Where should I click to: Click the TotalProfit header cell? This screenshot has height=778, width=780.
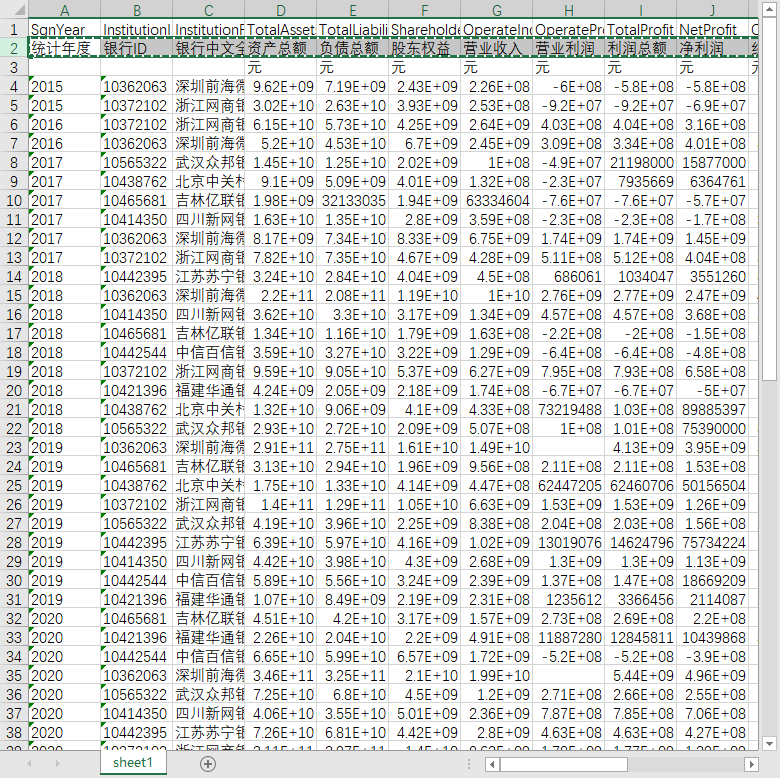(641, 29)
